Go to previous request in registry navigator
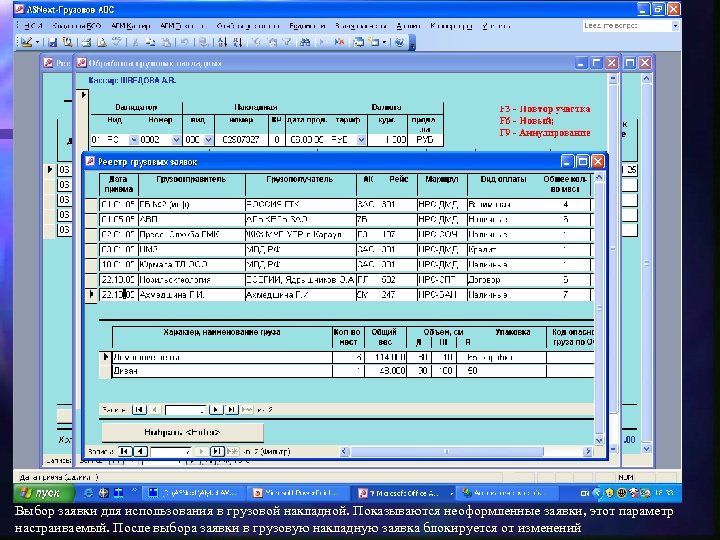This screenshot has width=720, height=540. click(140, 451)
